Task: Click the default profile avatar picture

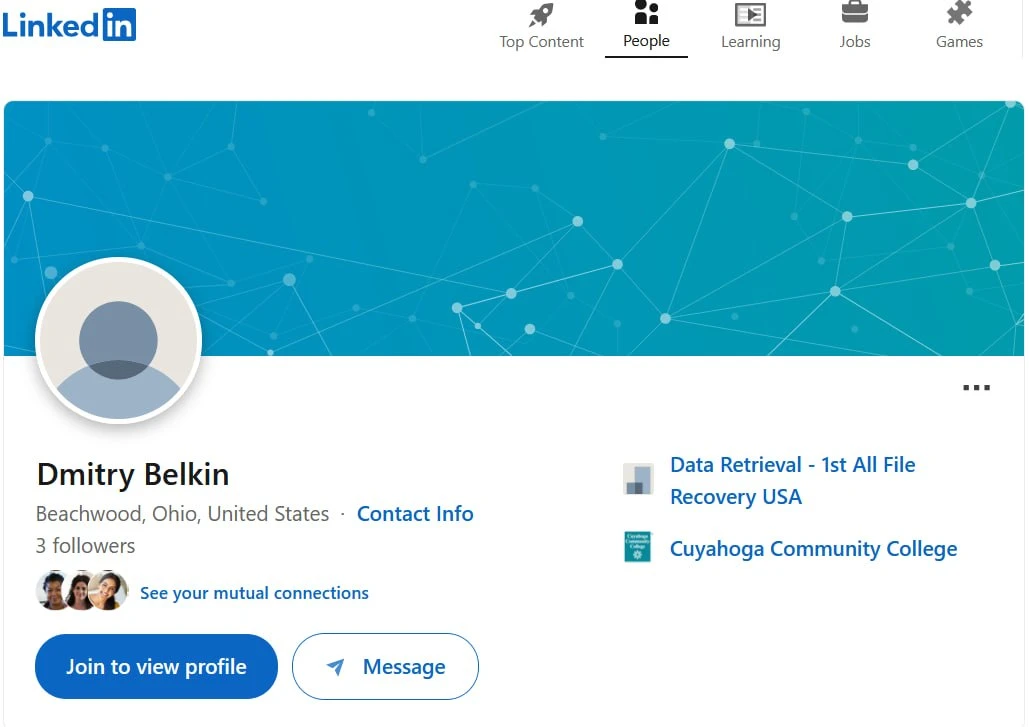Action: pyautogui.click(x=118, y=341)
